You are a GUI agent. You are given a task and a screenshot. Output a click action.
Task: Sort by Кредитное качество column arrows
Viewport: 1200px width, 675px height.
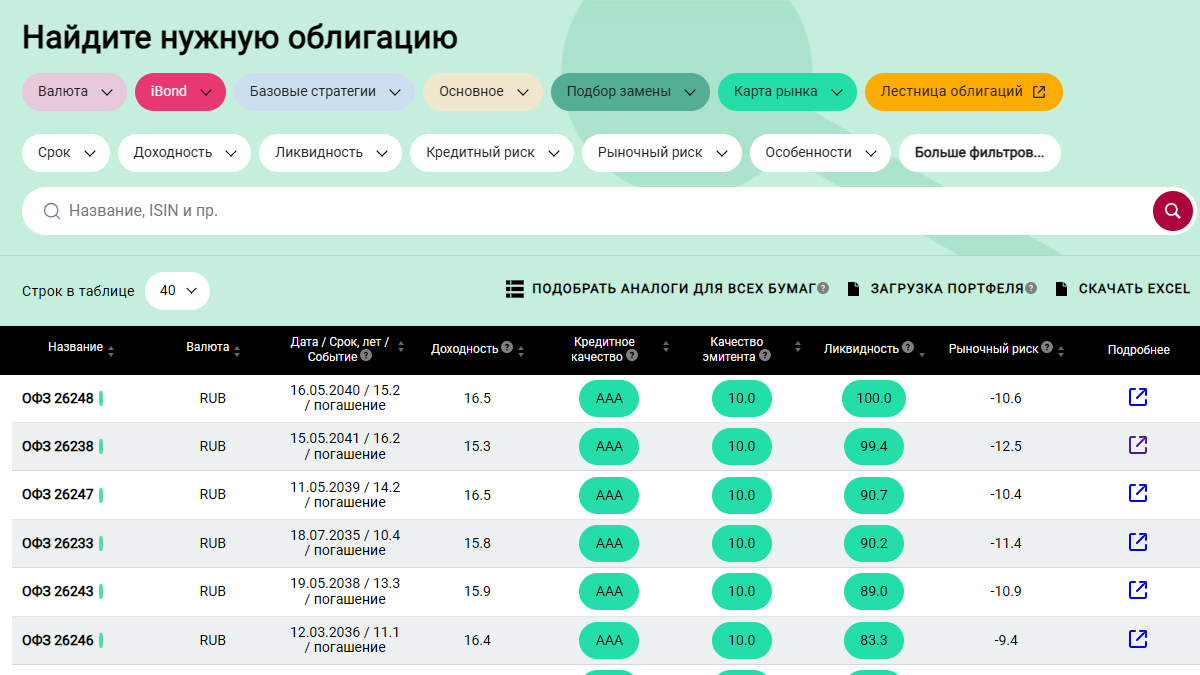(x=665, y=348)
